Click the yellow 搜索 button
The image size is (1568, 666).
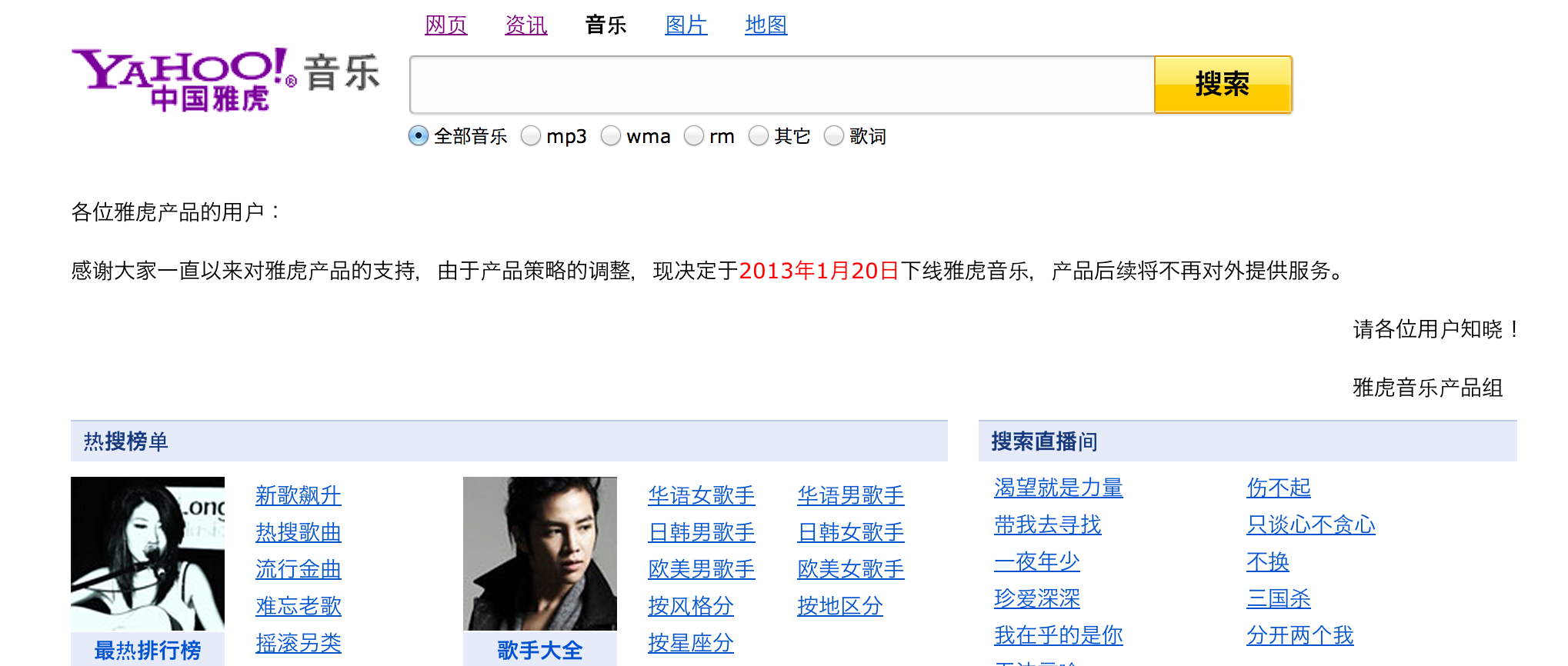coord(1223,85)
